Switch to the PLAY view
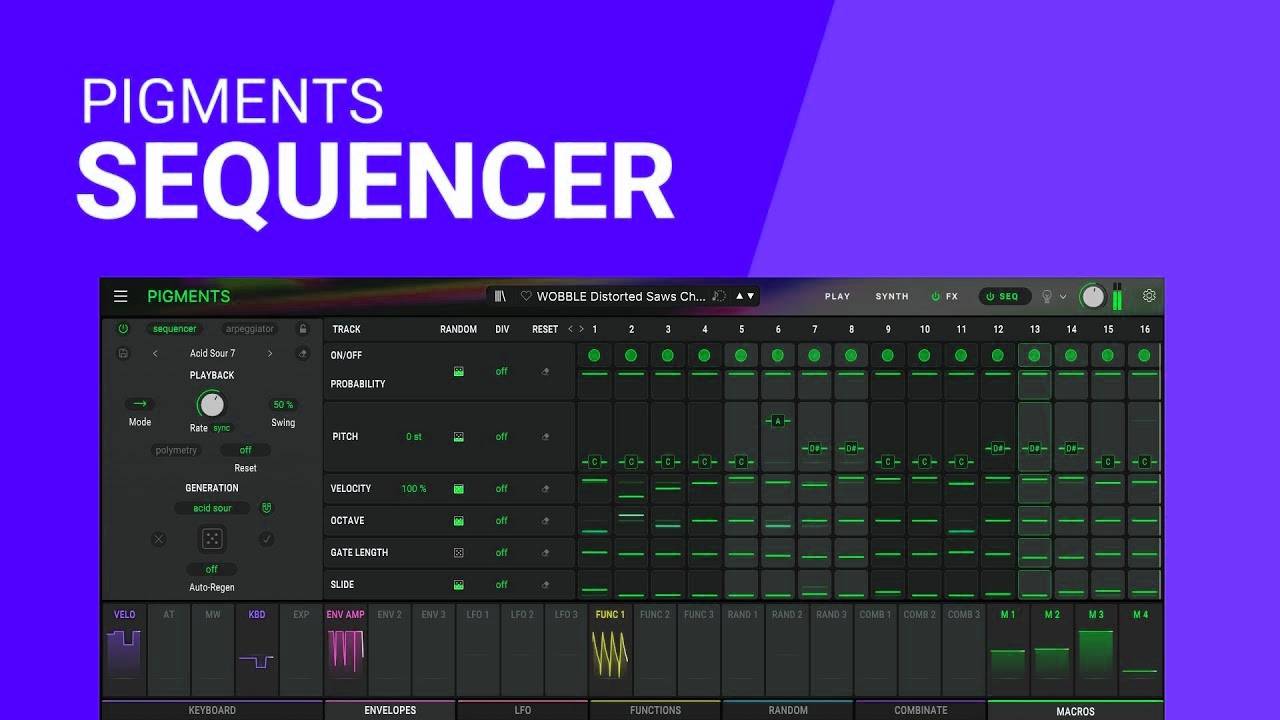The image size is (1280, 720). (837, 297)
